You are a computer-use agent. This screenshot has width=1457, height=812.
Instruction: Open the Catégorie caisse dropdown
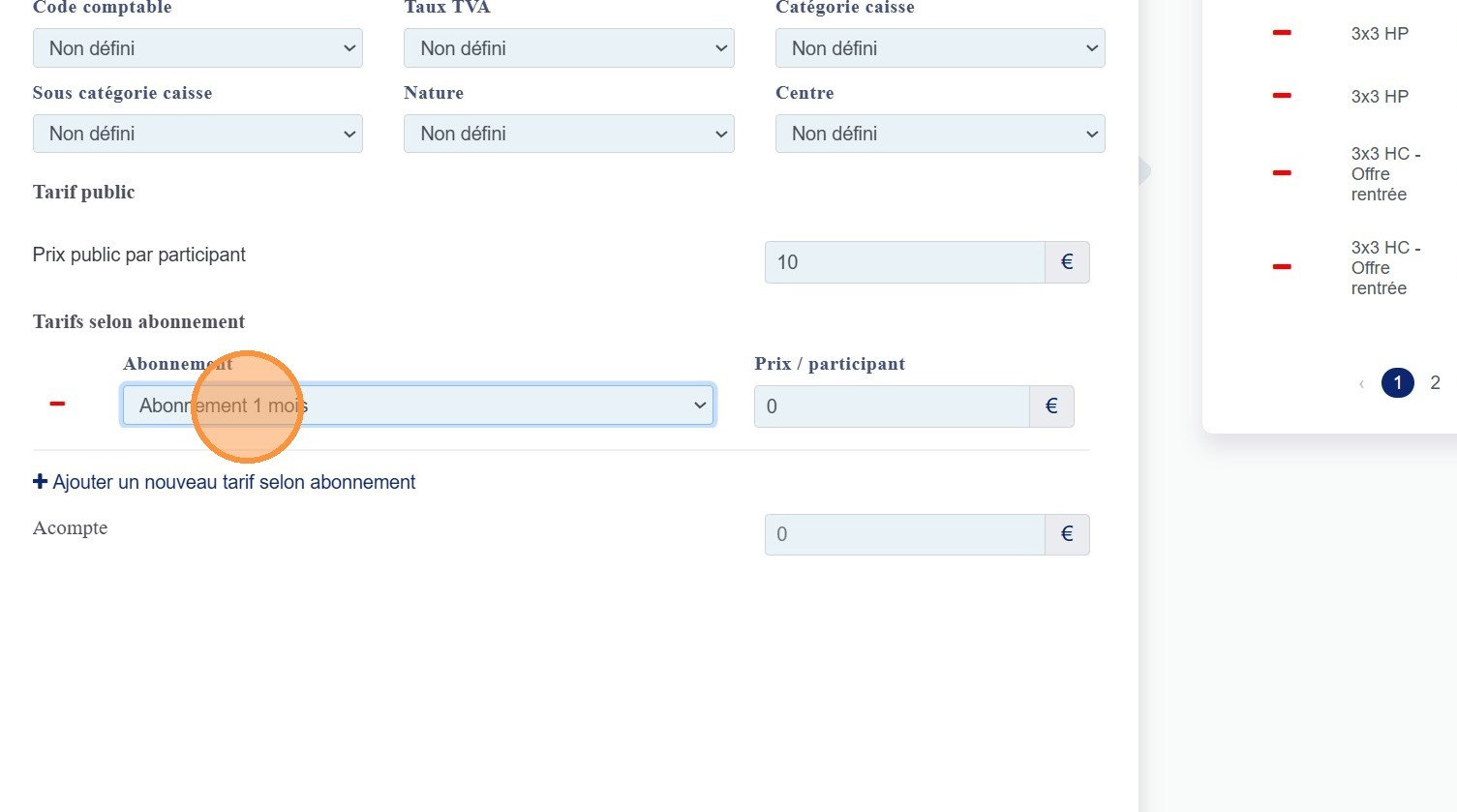(939, 48)
